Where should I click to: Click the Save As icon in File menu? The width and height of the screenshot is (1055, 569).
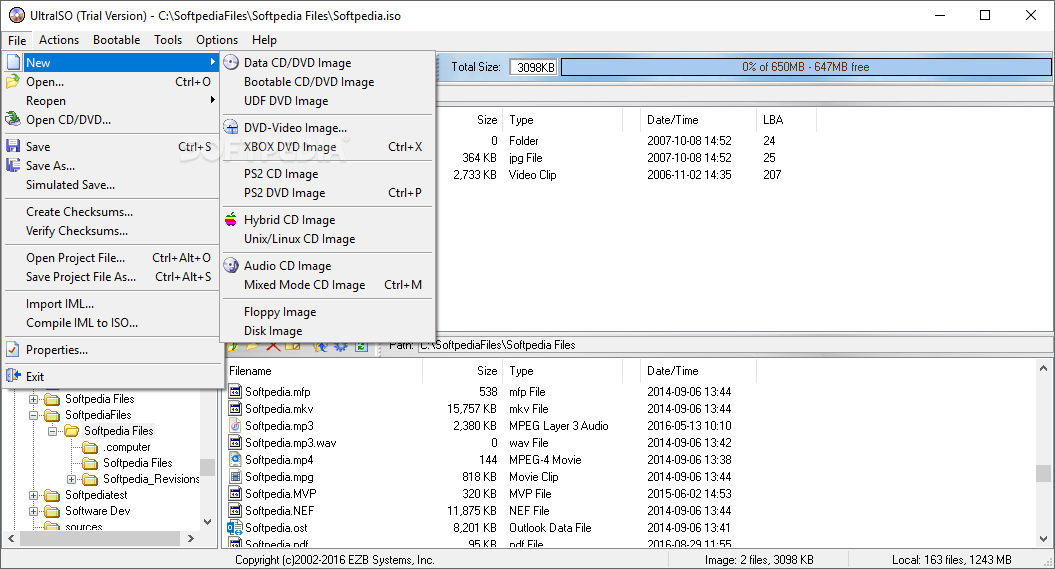(13, 165)
